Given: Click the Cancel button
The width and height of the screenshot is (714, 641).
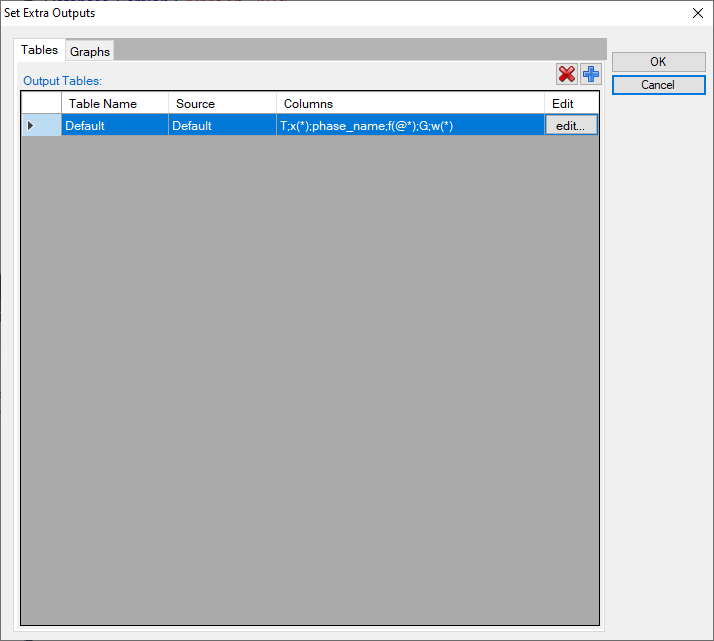Looking at the screenshot, I should (x=658, y=85).
